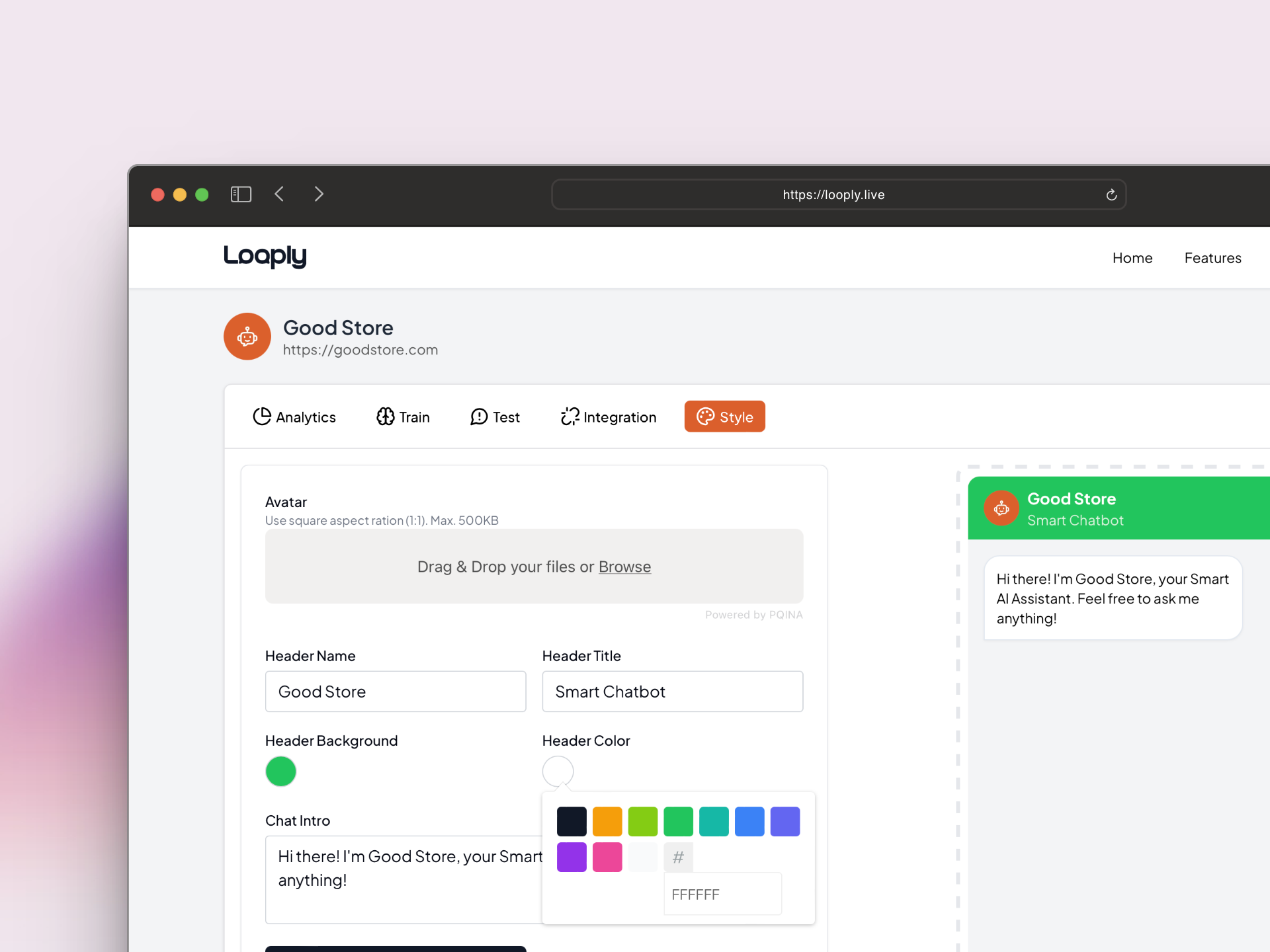Viewport: 1270px width, 952px height.
Task: Reload page using the refresh icon
Action: 1111,195
